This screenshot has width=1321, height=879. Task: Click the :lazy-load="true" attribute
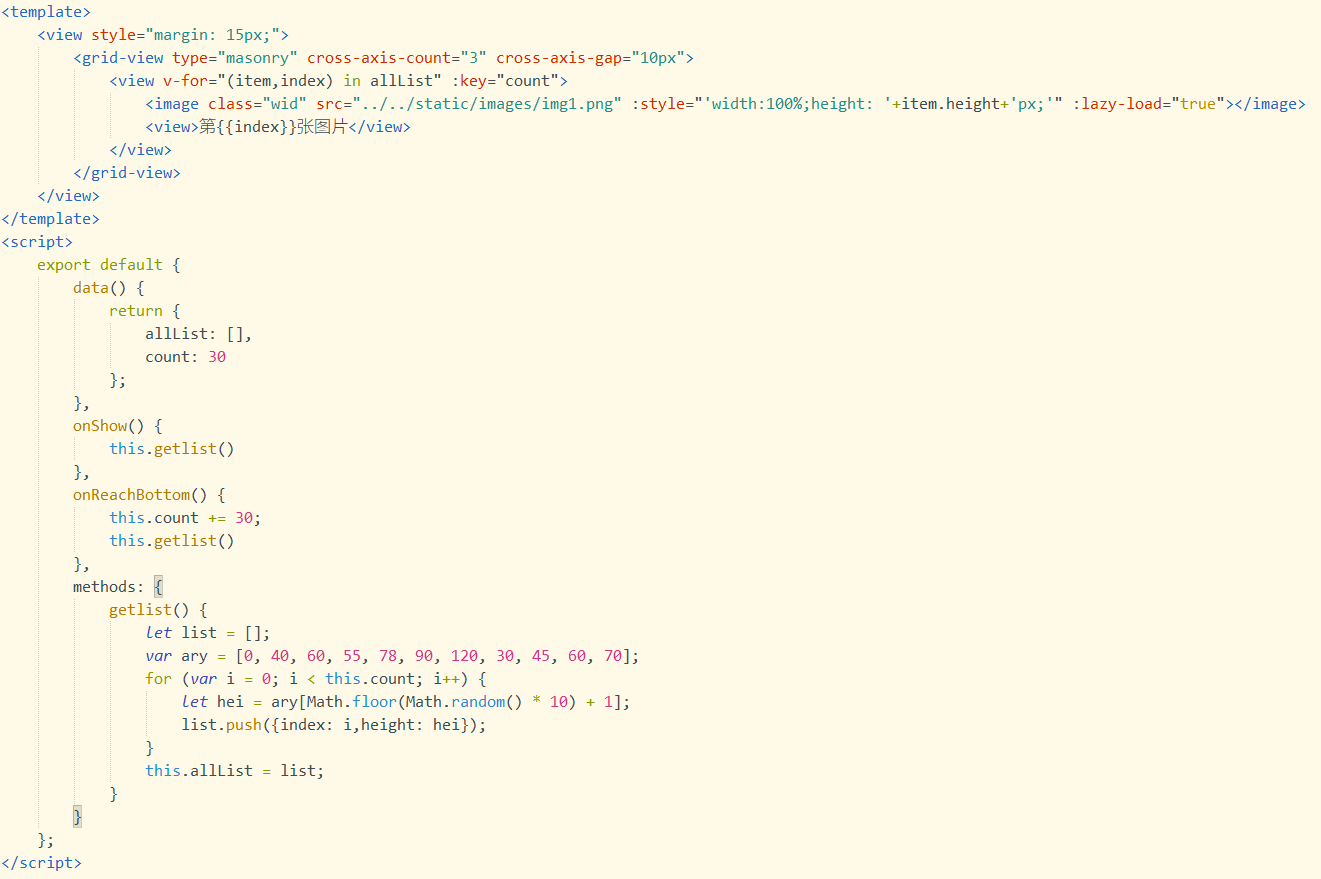point(1149,104)
